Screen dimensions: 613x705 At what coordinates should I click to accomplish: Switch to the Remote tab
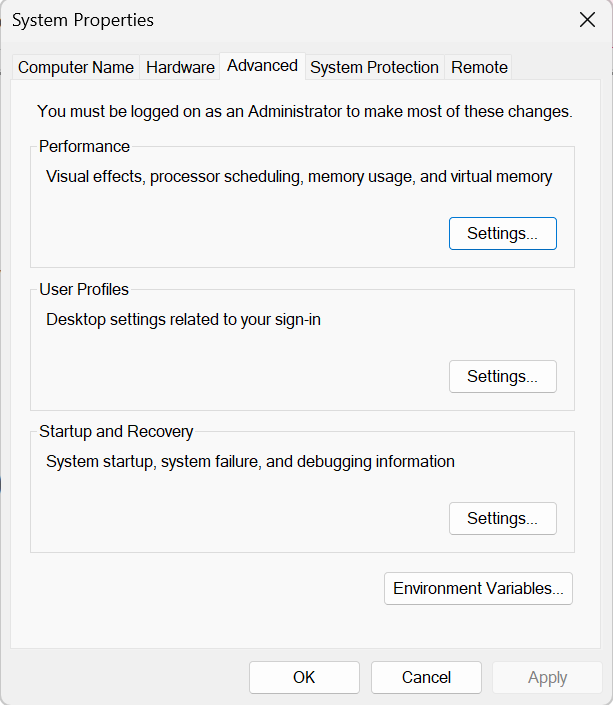(x=479, y=68)
